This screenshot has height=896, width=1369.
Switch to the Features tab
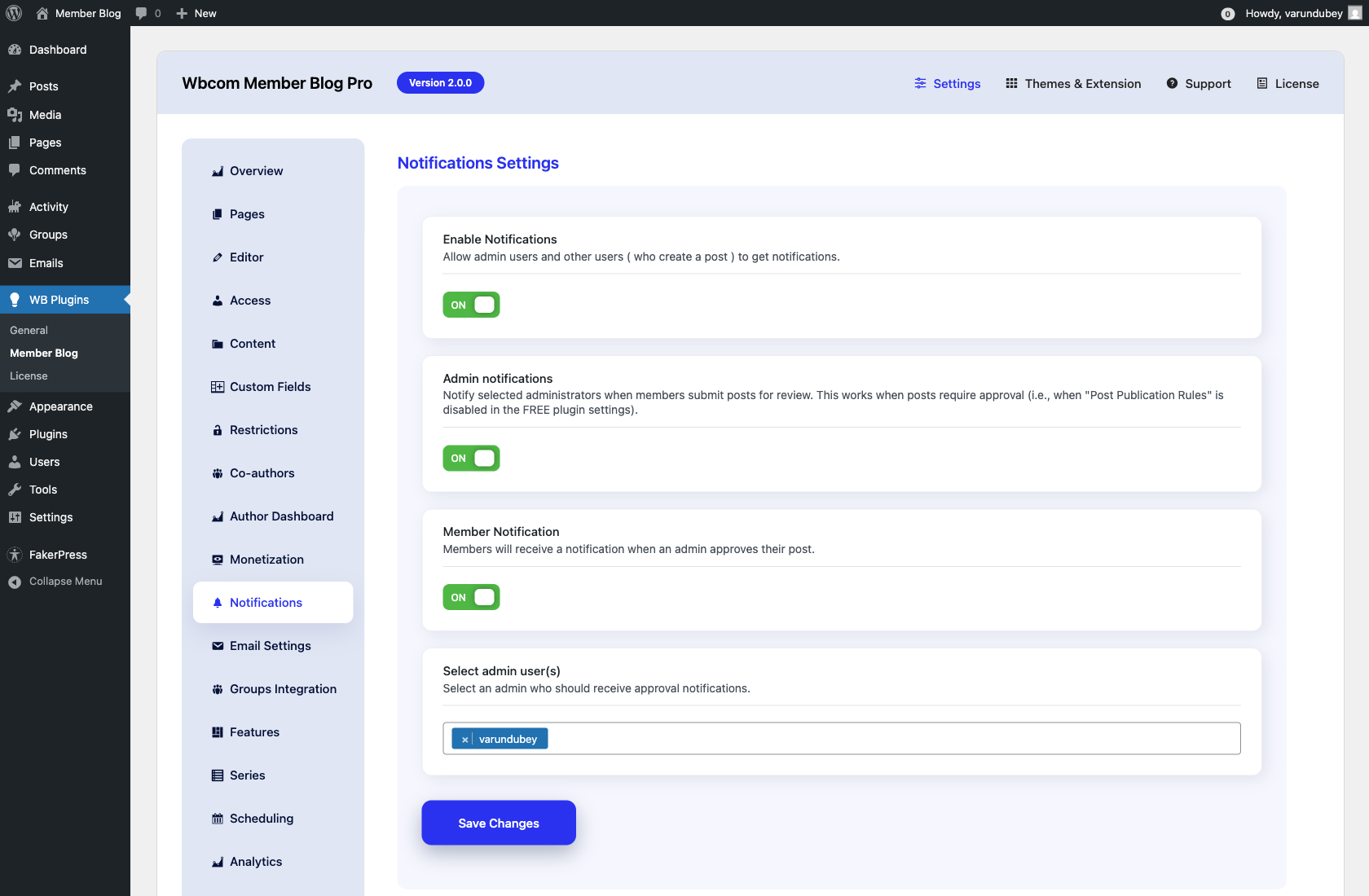(273, 732)
